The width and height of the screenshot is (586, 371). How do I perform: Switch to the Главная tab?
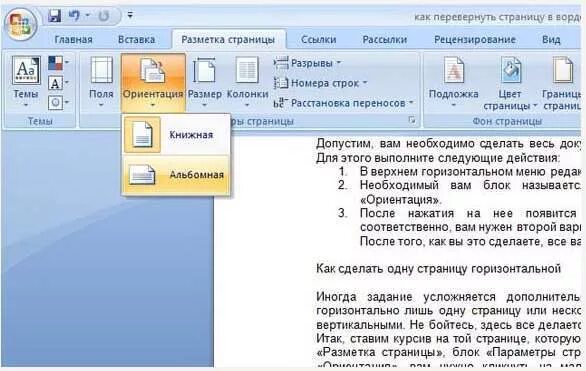coord(74,40)
